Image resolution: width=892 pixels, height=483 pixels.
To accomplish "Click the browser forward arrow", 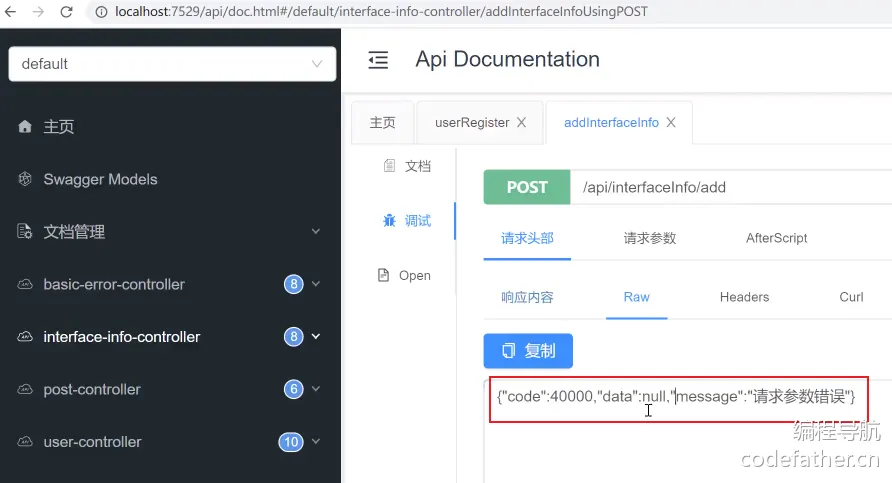I will pos(38,11).
